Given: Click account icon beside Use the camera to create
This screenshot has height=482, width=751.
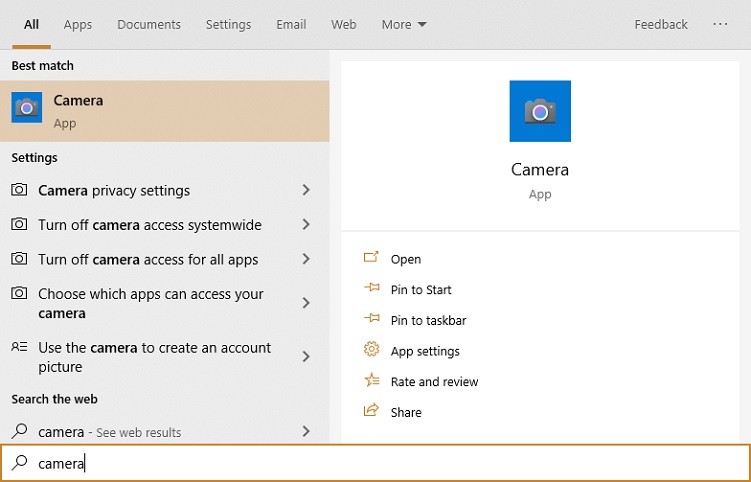Looking at the screenshot, I should point(19,346).
